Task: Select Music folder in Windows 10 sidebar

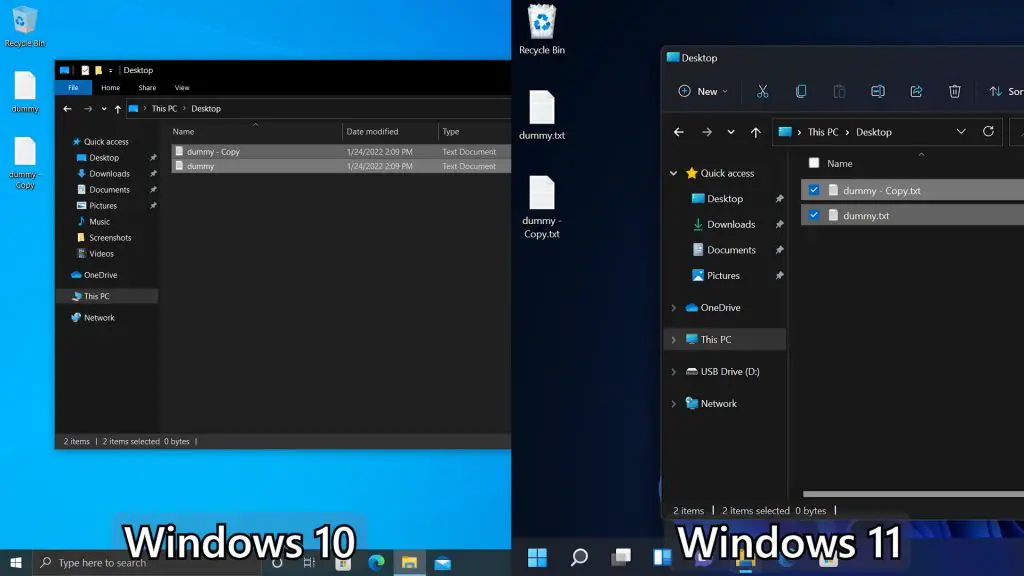Action: 99,221
